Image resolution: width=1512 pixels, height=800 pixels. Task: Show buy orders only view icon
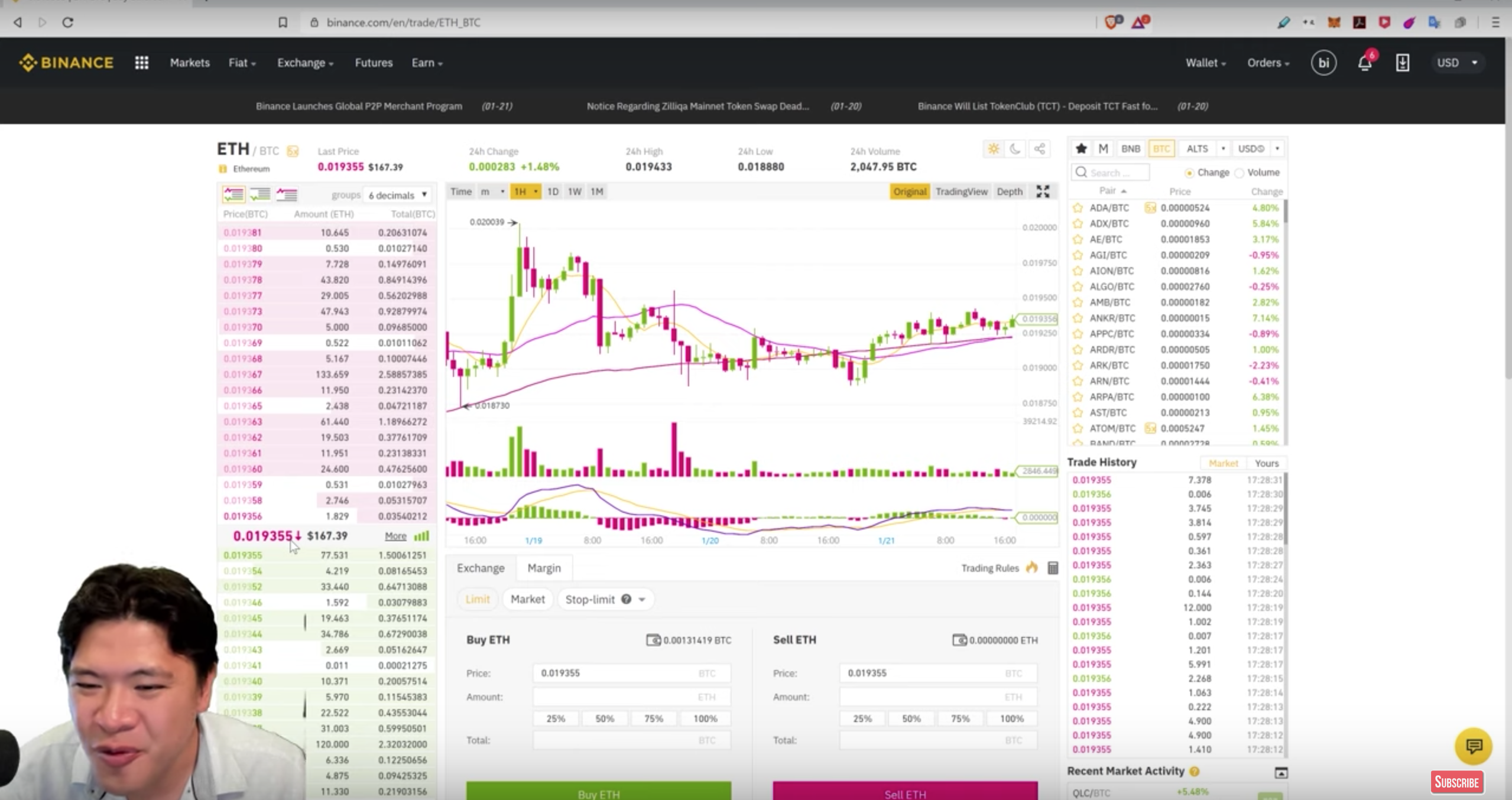[259, 194]
